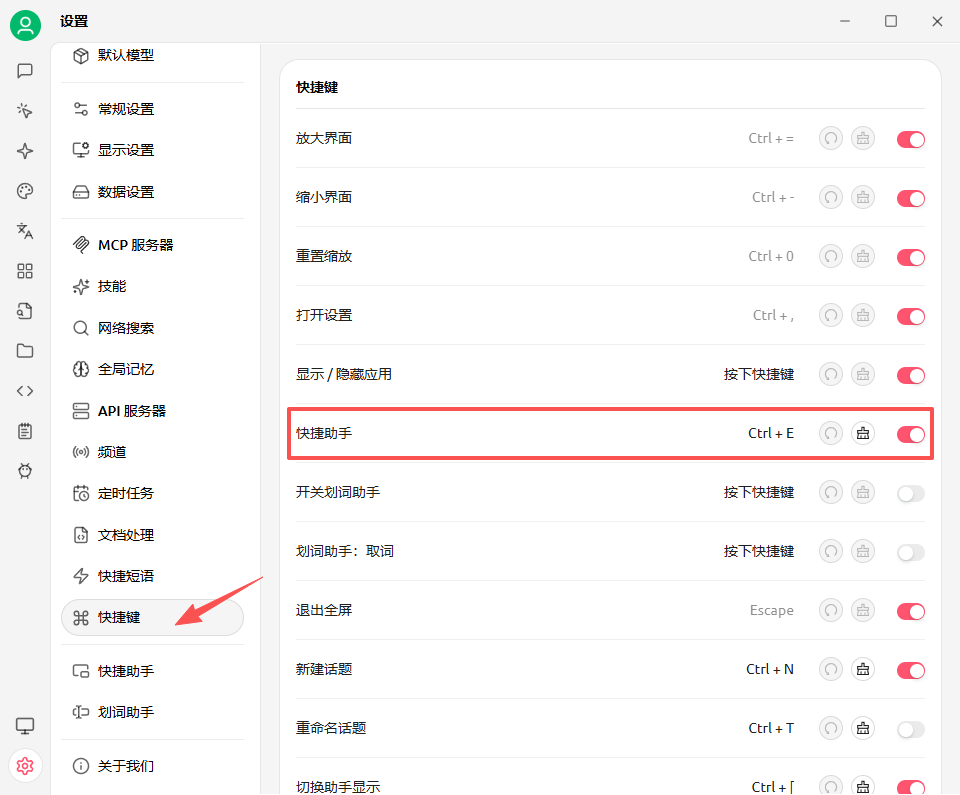The height and width of the screenshot is (795, 960).
Task: Clear the 快捷助手 Ctrl + E shortcut
Action: click(863, 433)
